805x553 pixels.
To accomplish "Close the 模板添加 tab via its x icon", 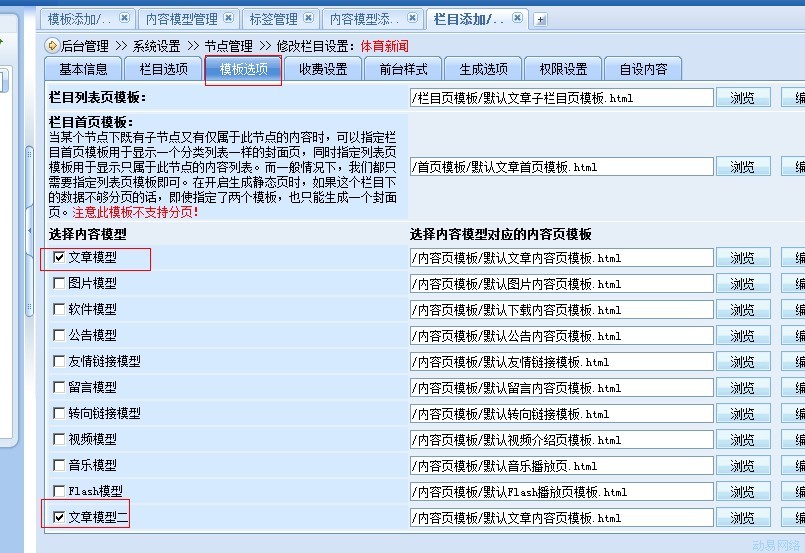I will point(124,18).
